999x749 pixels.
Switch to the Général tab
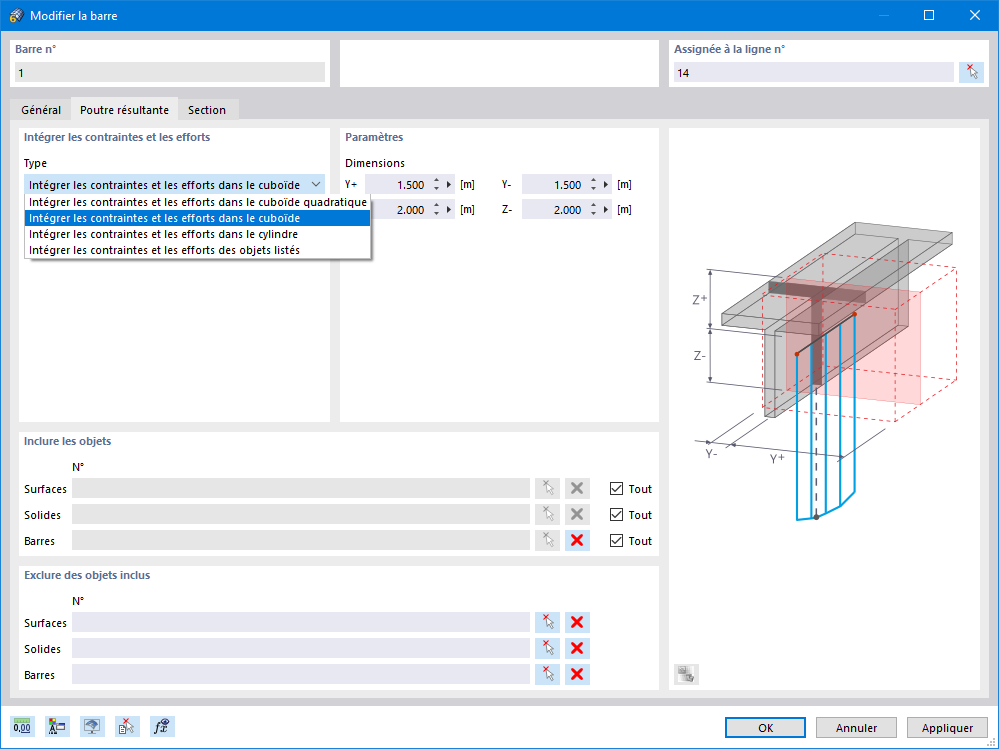click(x=41, y=110)
